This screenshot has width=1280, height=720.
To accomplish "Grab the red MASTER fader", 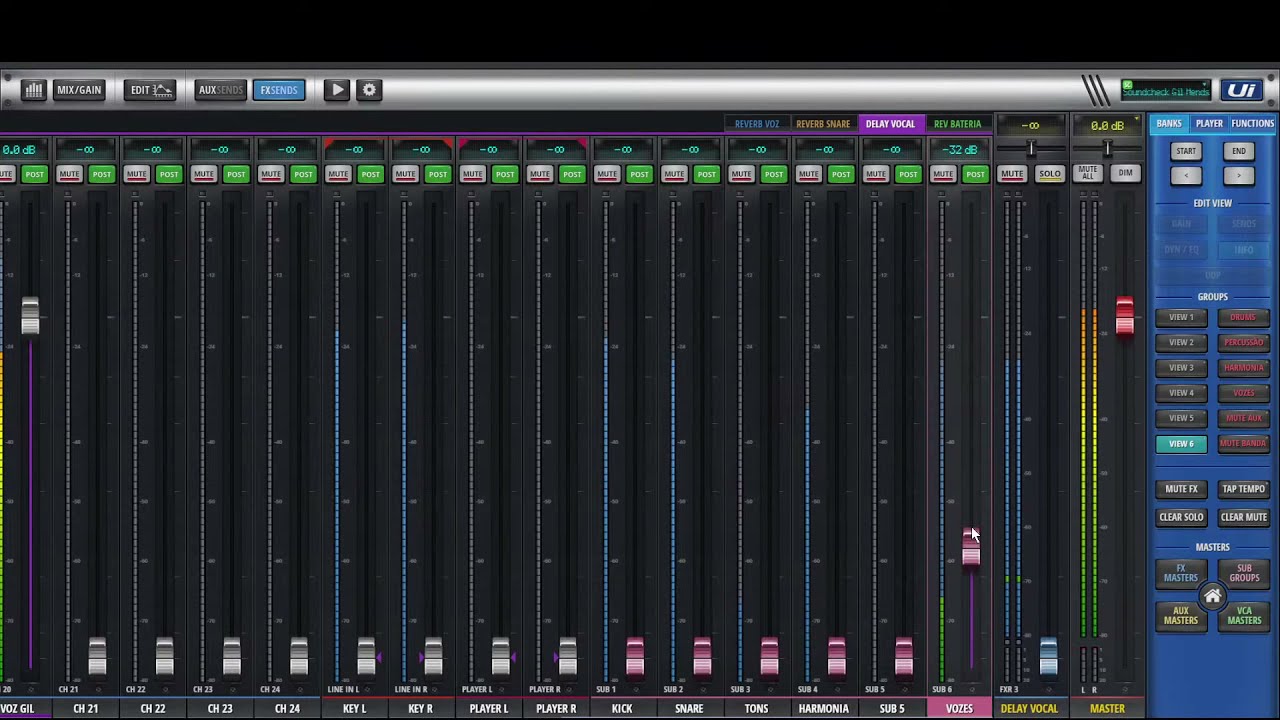I will coord(1124,316).
